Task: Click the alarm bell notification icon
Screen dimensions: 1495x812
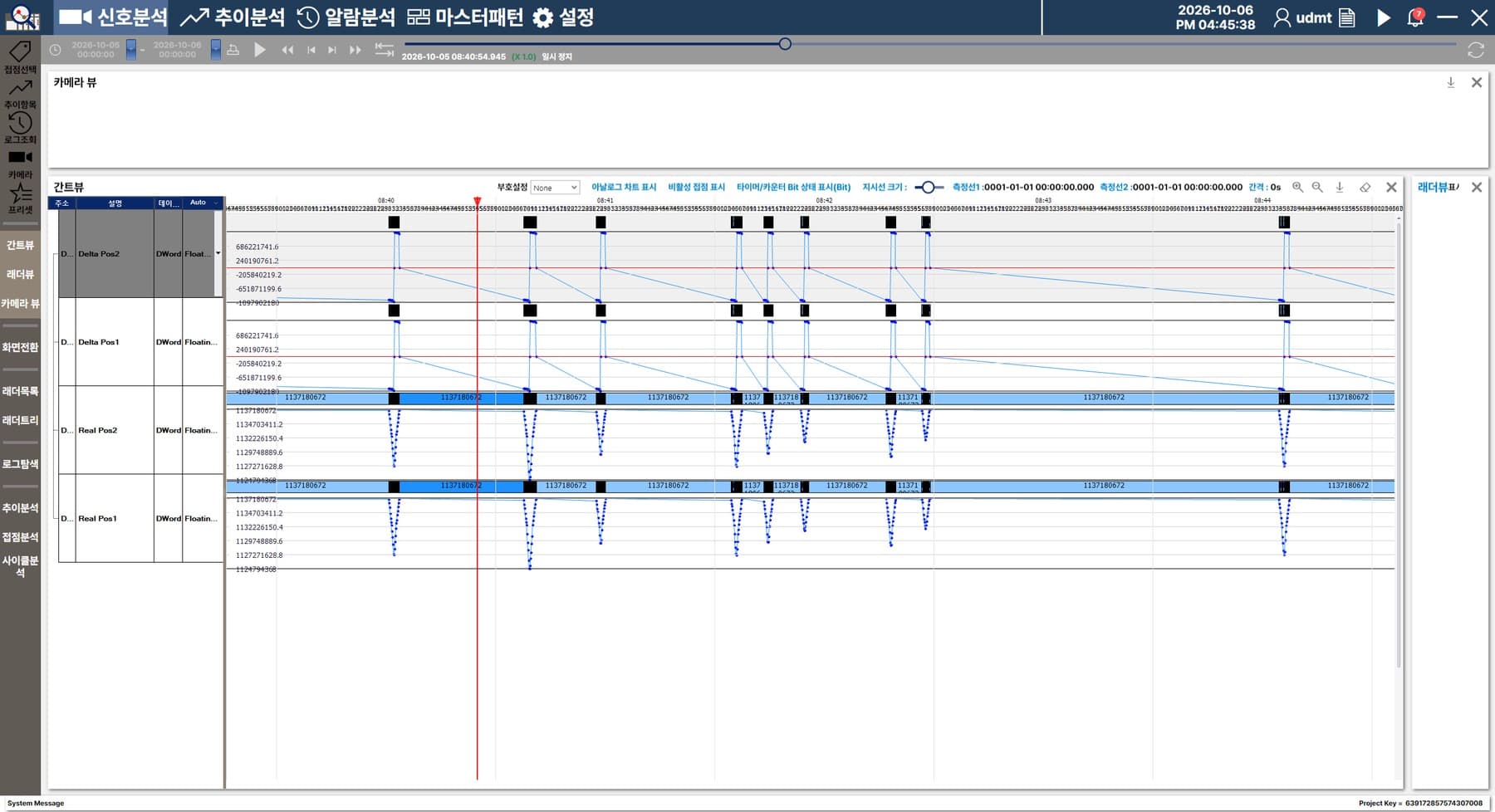Action: pyautogui.click(x=1415, y=17)
